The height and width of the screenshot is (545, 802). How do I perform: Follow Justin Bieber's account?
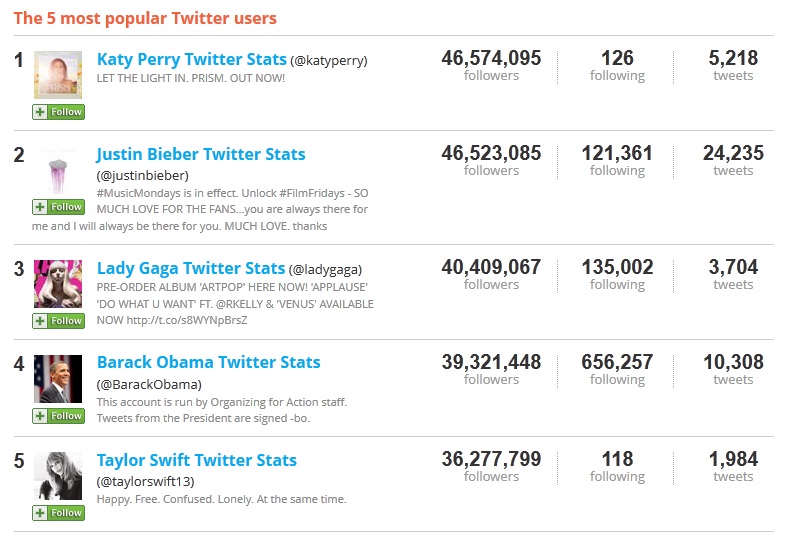tap(58, 207)
